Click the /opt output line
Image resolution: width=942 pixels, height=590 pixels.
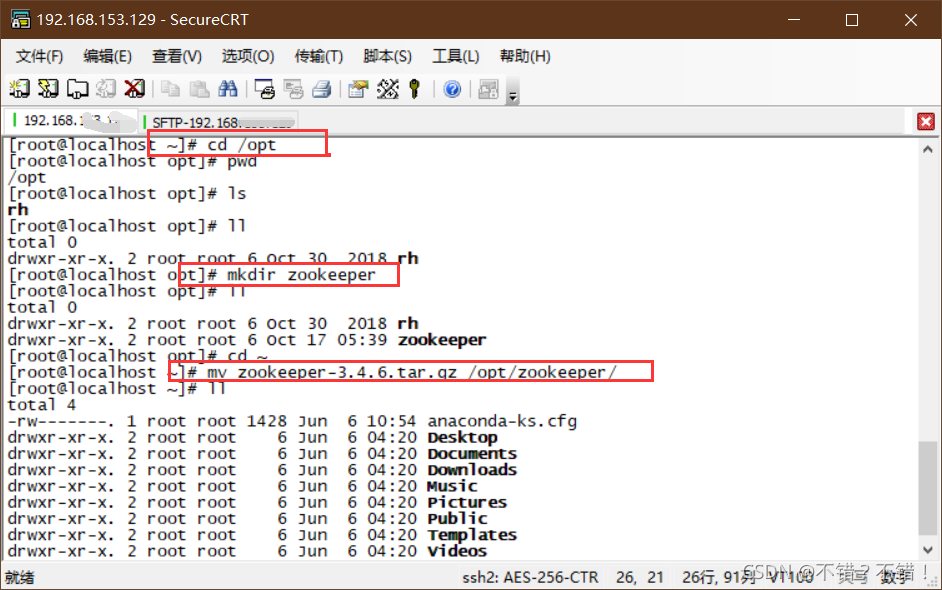tap(26, 178)
